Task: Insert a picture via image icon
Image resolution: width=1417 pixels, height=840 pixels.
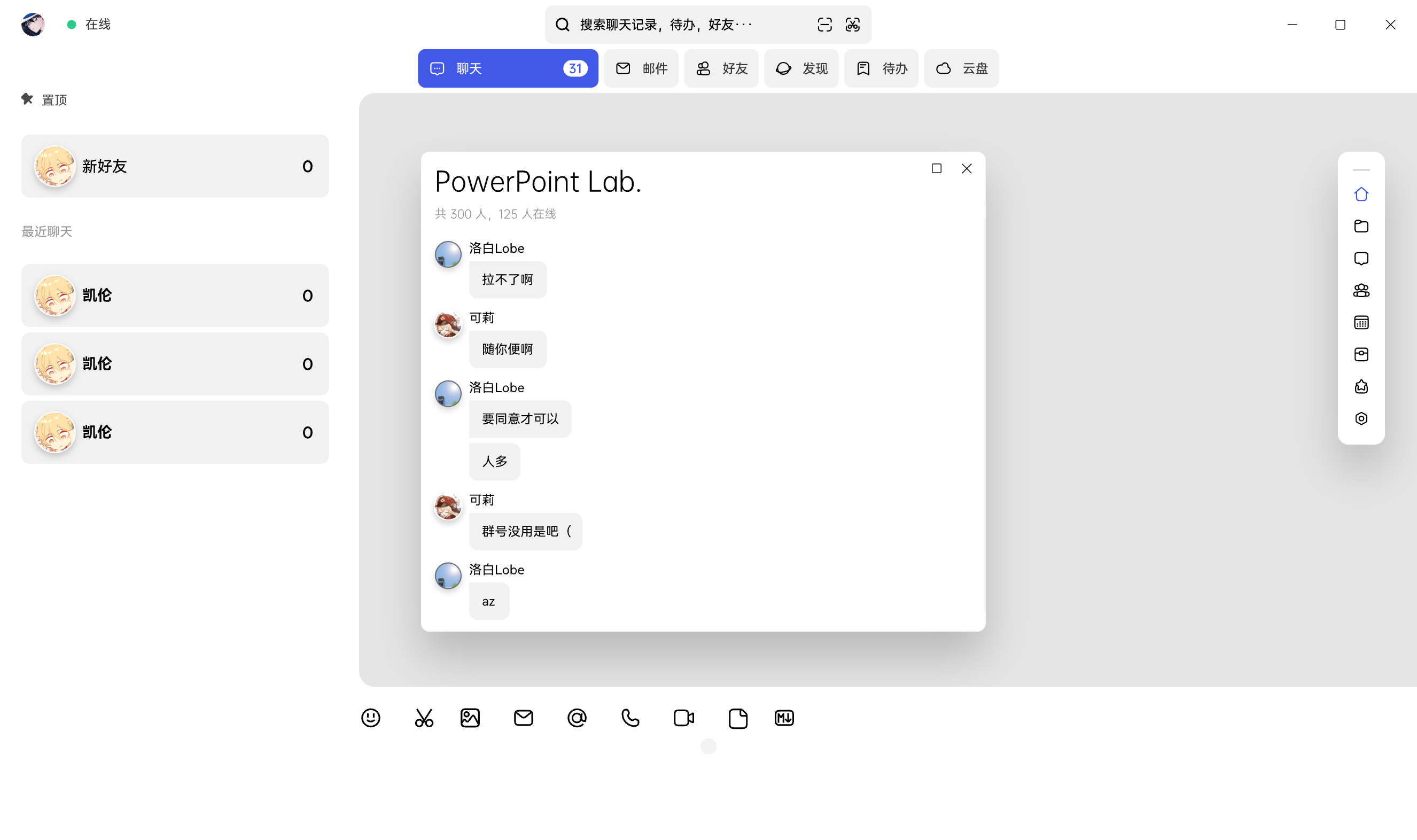Action: point(470,718)
